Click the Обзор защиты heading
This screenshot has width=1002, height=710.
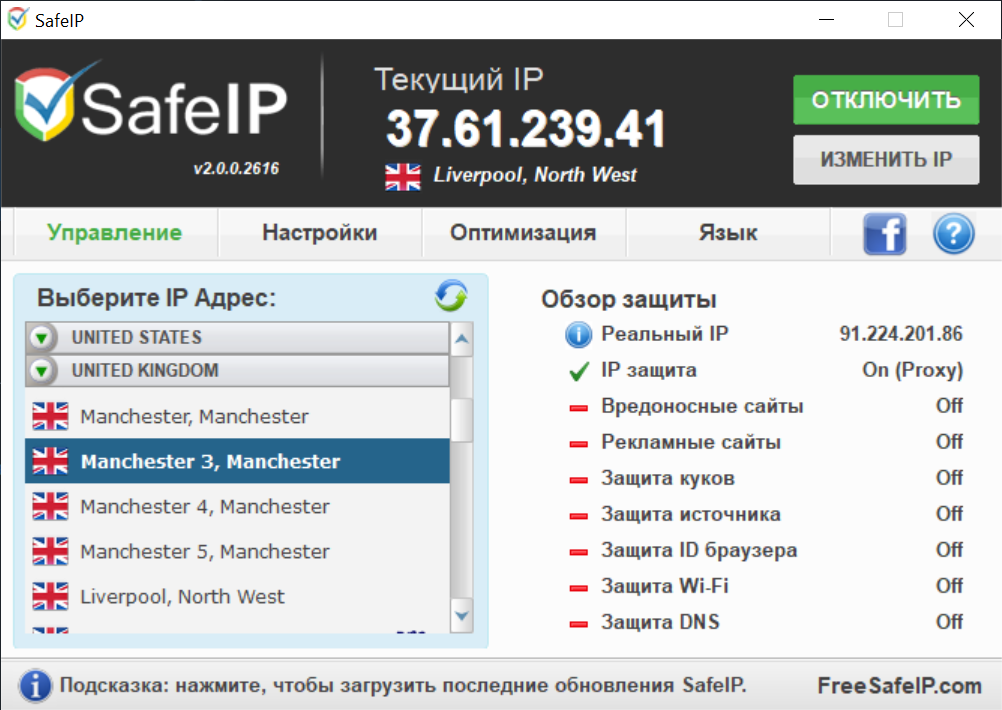tap(629, 299)
